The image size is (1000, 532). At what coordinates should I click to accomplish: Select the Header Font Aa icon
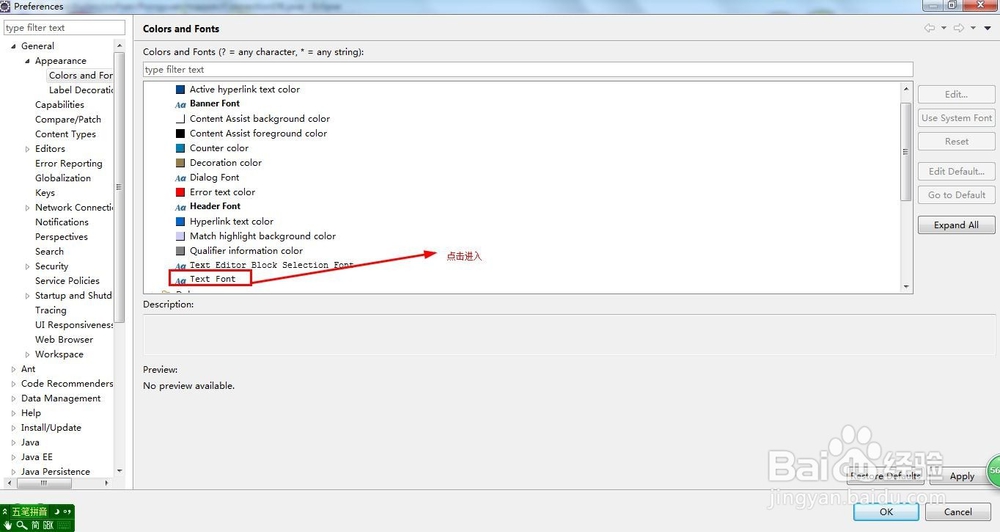180,207
